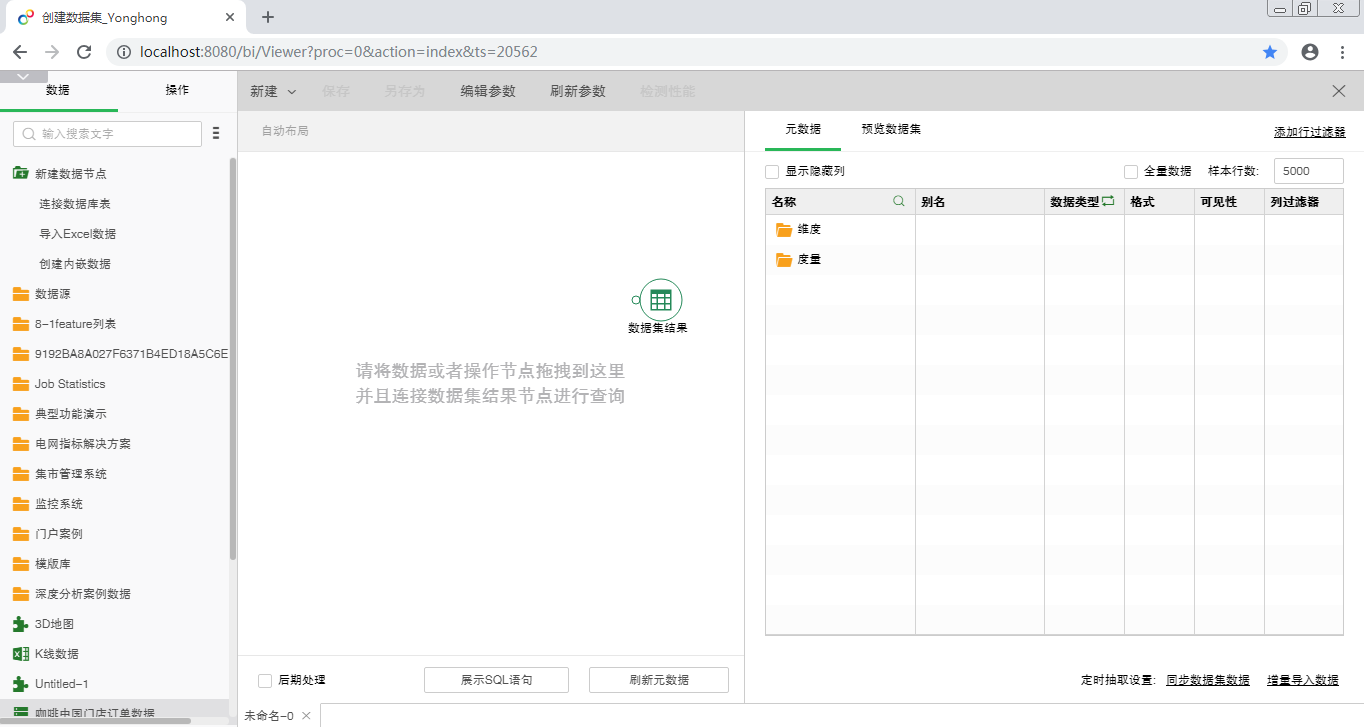Switch to the 操作 tab
Viewport: 1364px width, 727px height.
pyautogui.click(x=176, y=89)
